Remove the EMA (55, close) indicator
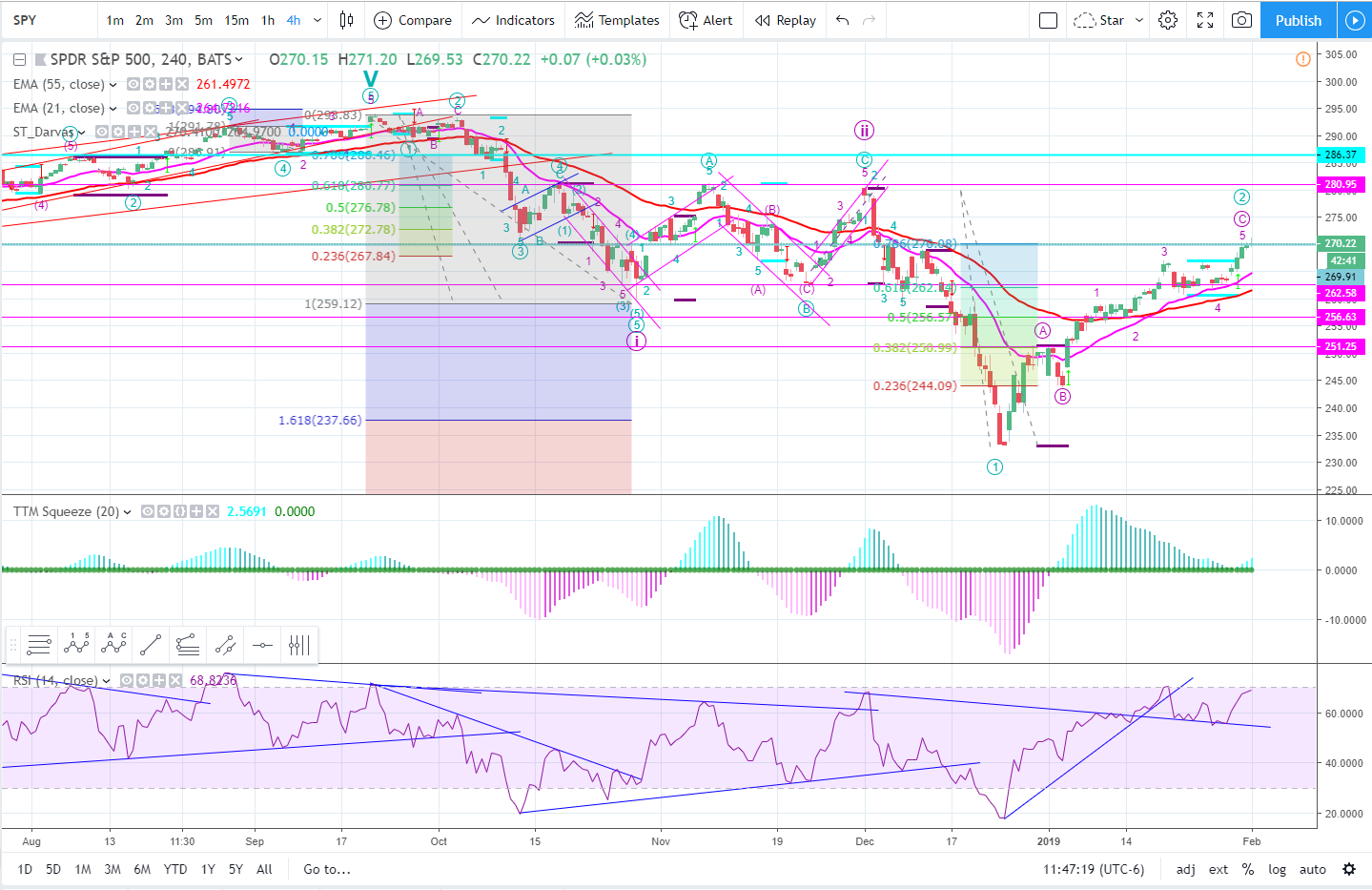 click(181, 84)
